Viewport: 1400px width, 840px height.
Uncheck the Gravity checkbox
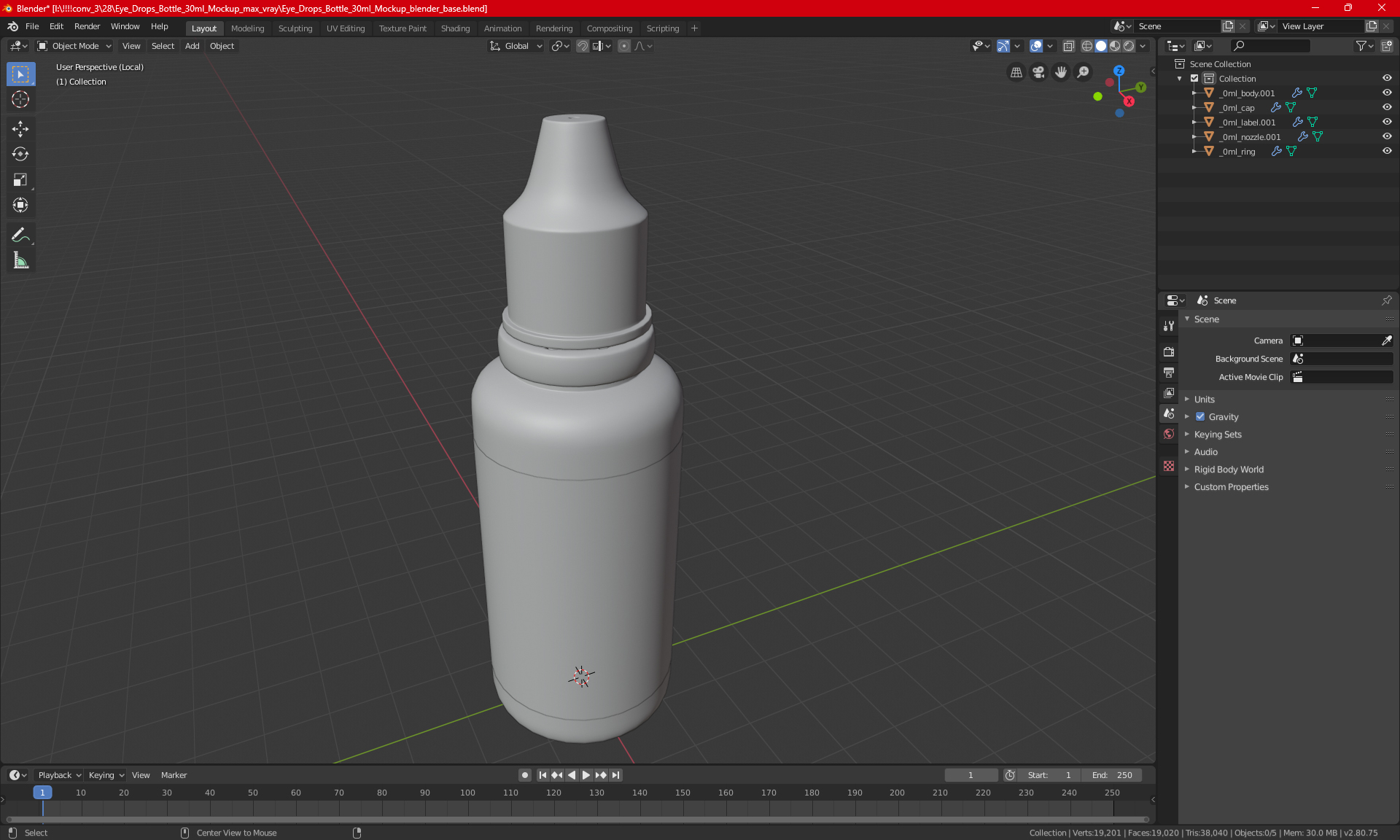pos(1200,417)
